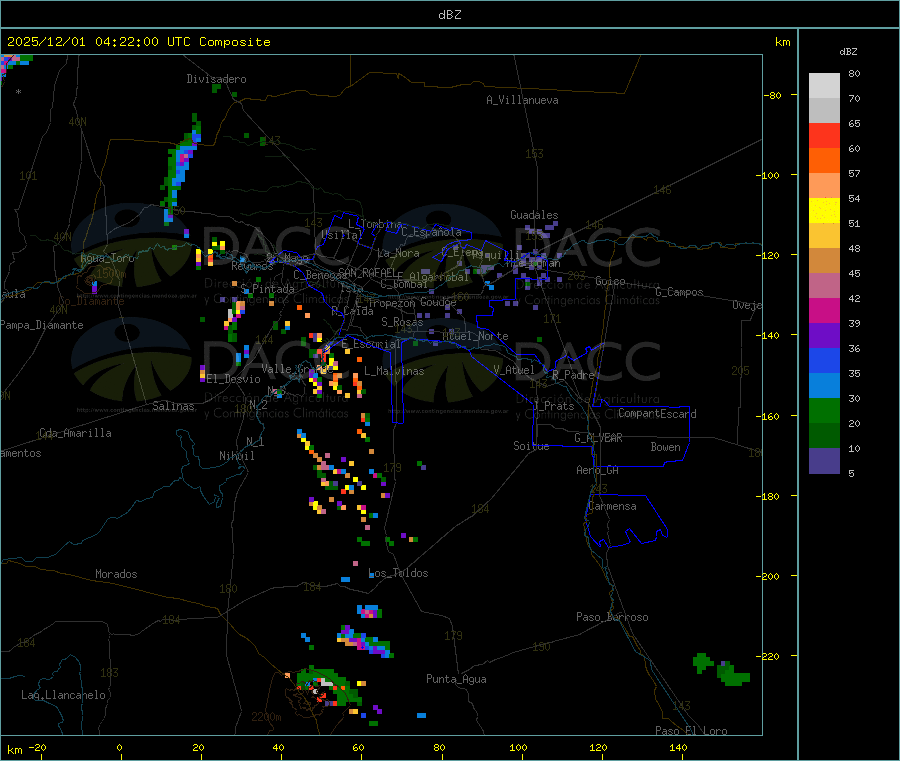
Task: Pick the yellow 51 dBZ legend swatch
Action: tap(824, 211)
